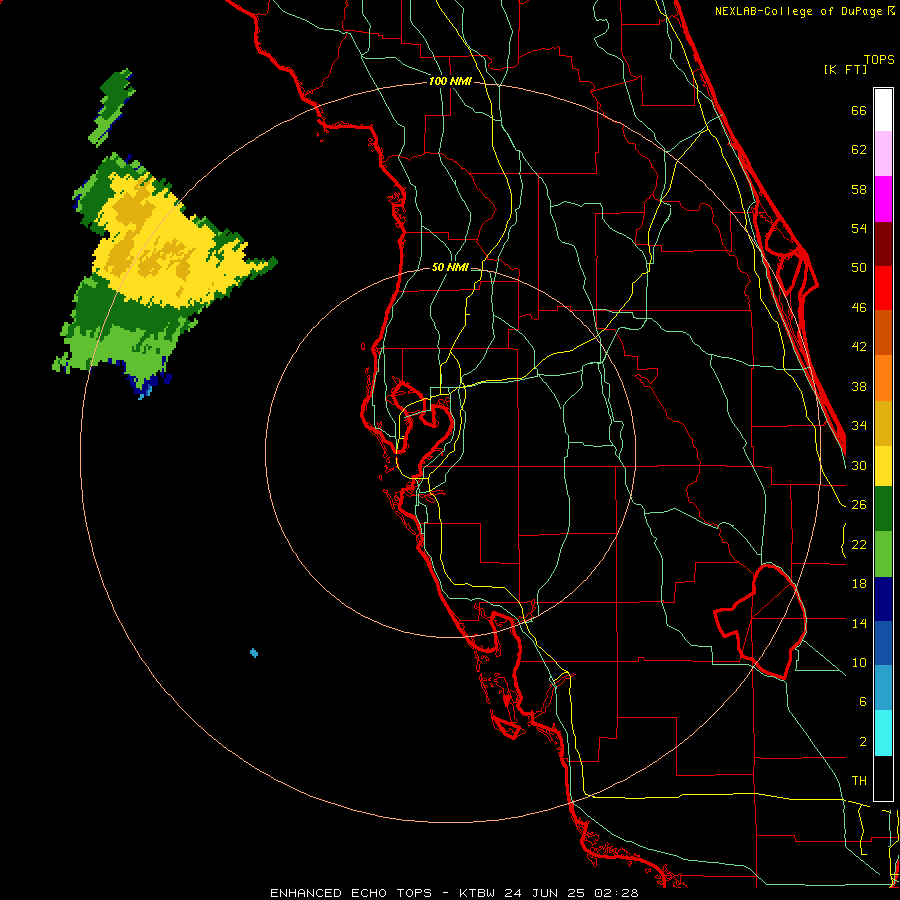Screen dimensions: 900x900
Task: Click the legend value 10
Action: (859, 663)
